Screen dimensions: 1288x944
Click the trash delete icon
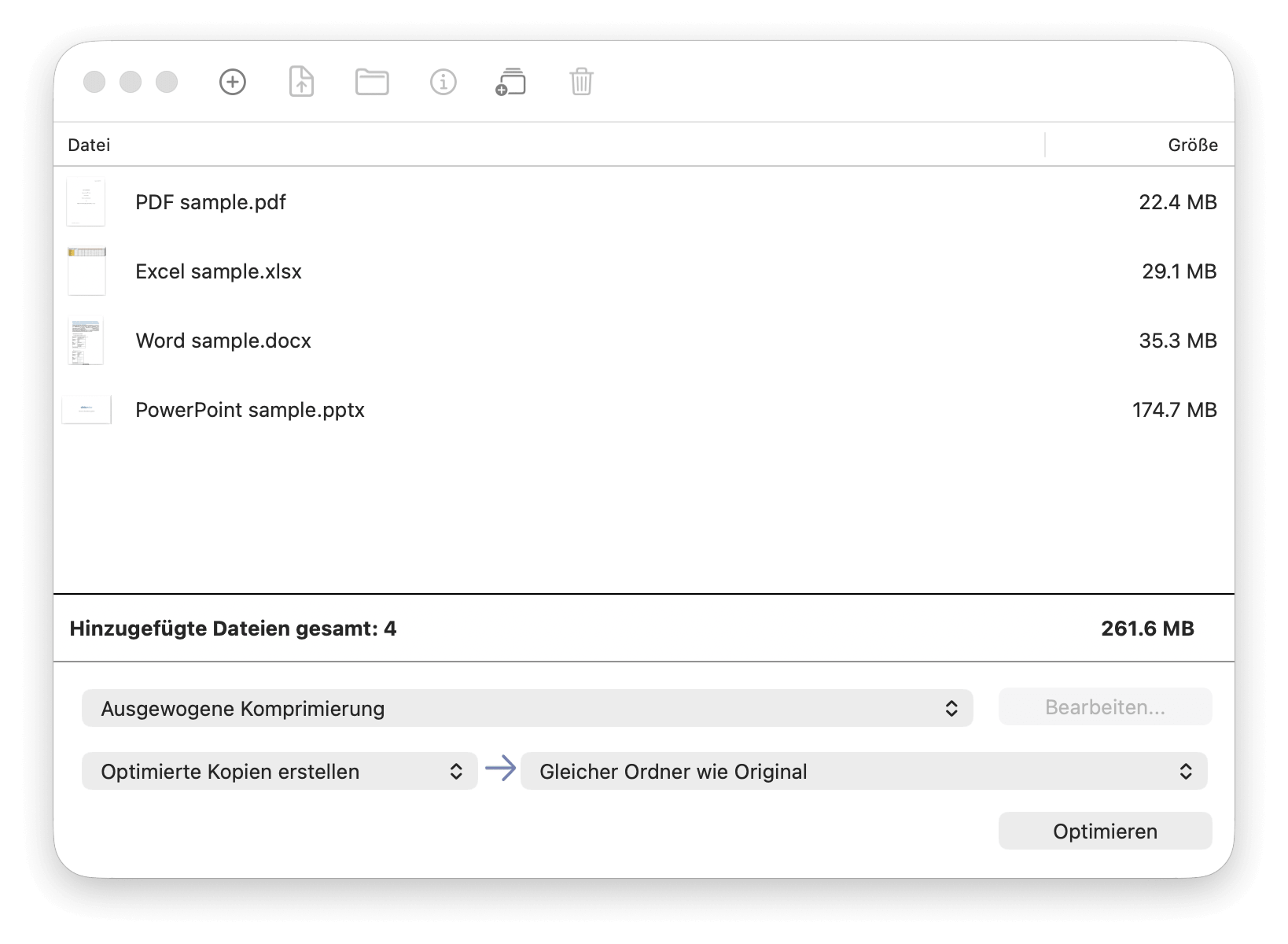coord(581,82)
